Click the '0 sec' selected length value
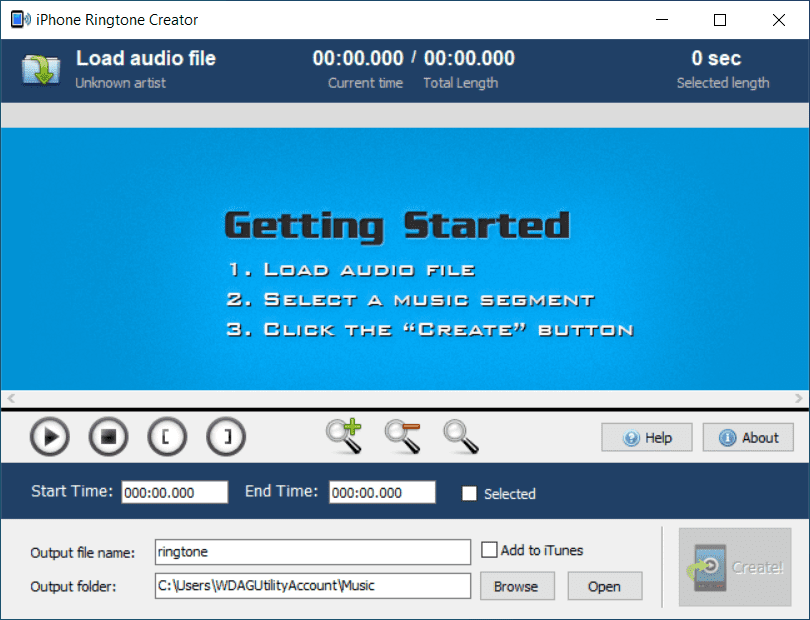 point(716,58)
